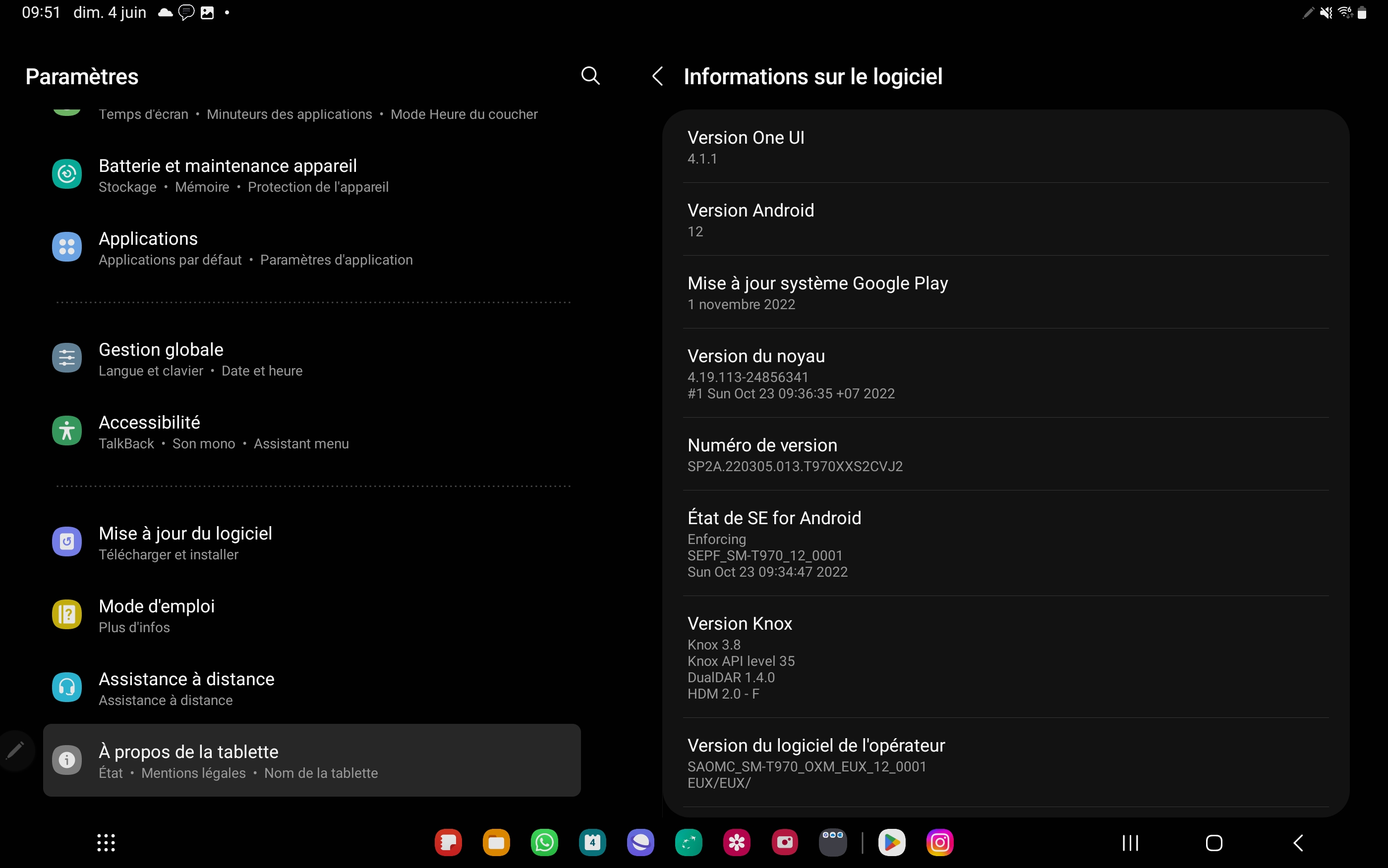Screen dimensions: 1388x868
Task: Open Mise à jour système Google Play
Action: (x=1005, y=292)
